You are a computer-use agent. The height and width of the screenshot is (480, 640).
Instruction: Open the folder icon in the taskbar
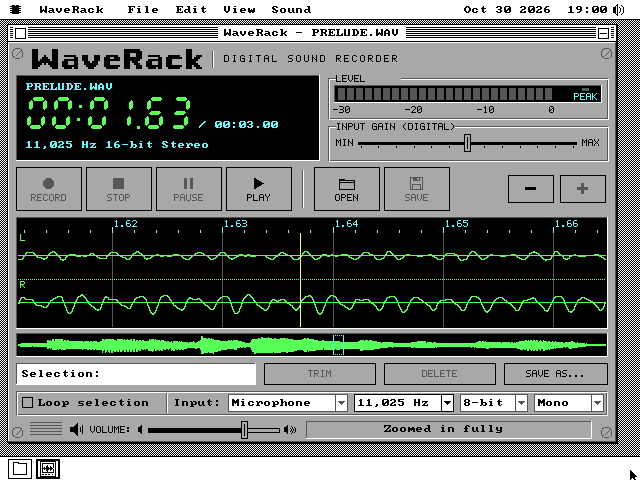point(20,469)
